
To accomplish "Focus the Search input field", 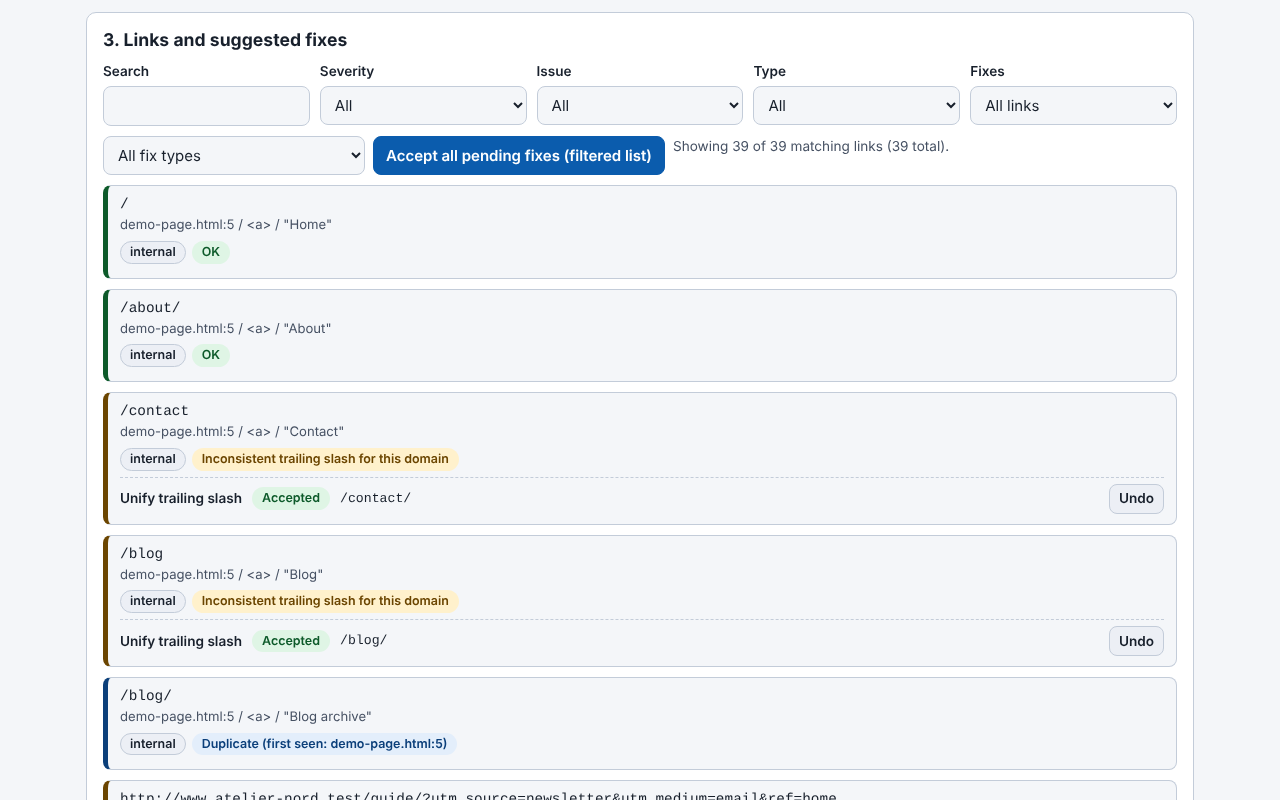I will pyautogui.click(x=206, y=106).
